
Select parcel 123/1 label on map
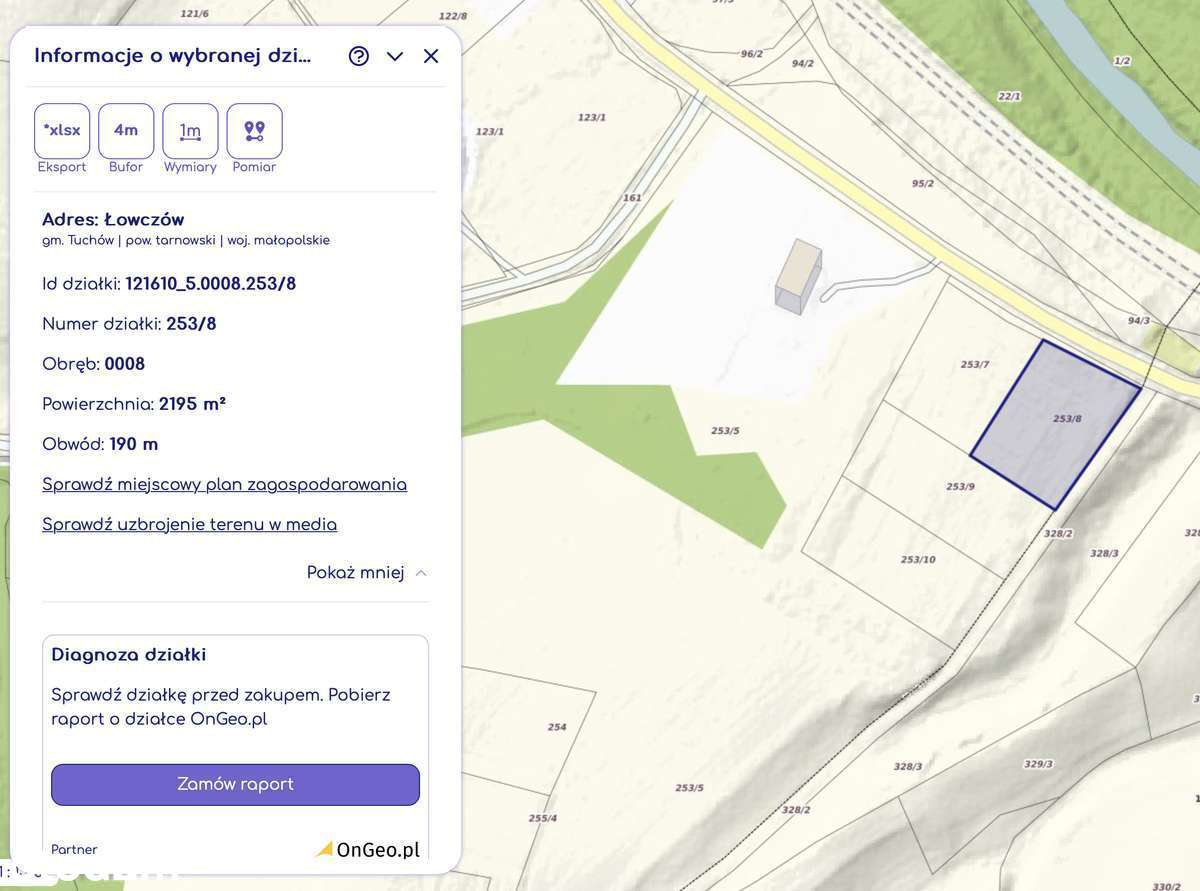coord(591,118)
